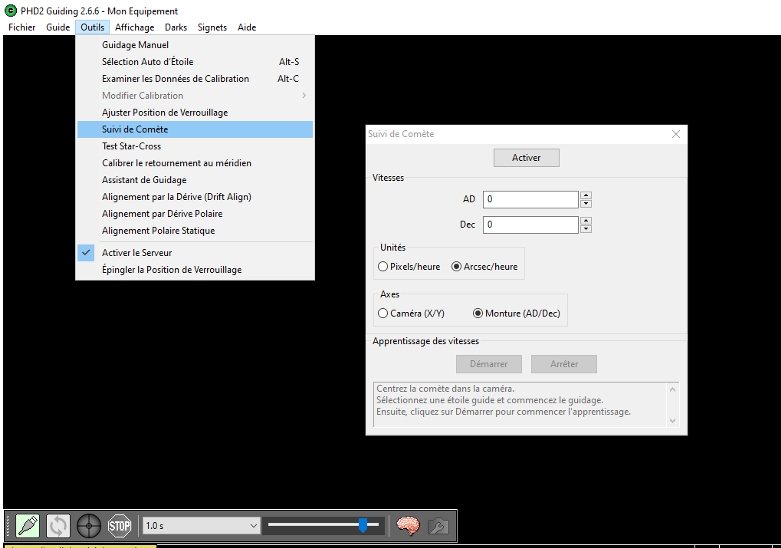Open the exposure time dropdown
The height and width of the screenshot is (548, 781).
coord(252,525)
